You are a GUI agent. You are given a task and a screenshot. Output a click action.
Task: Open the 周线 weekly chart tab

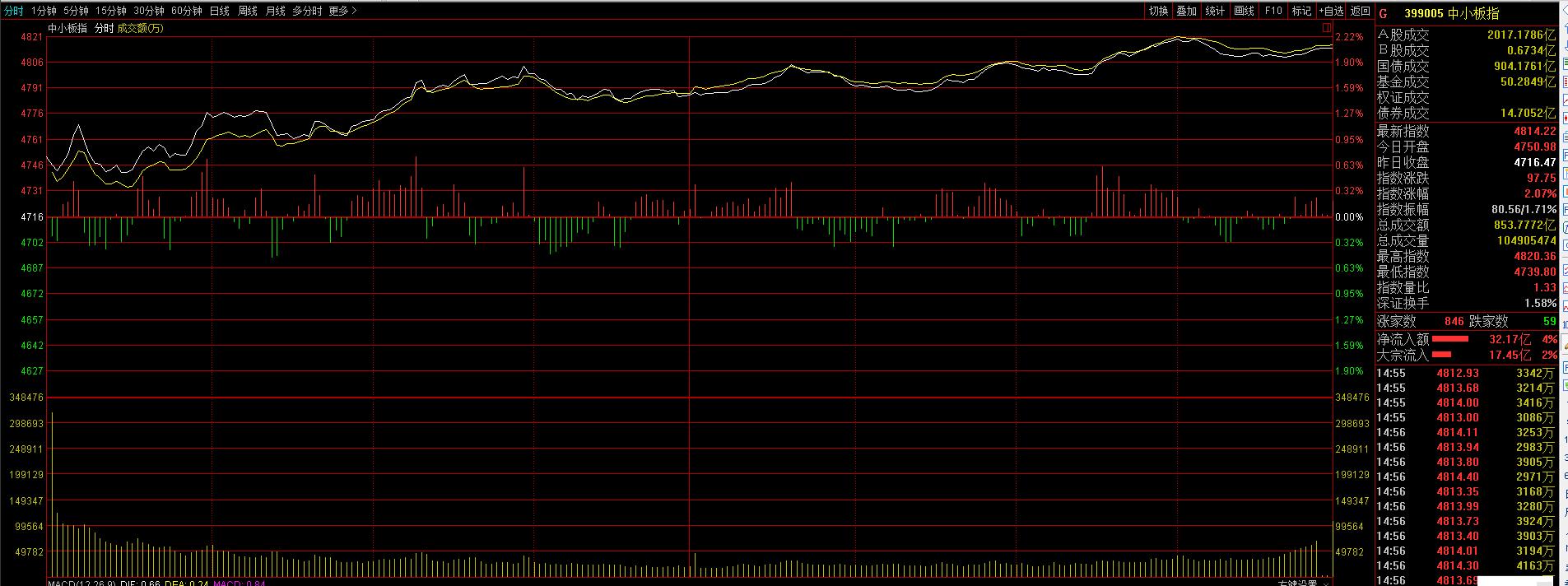(247, 11)
